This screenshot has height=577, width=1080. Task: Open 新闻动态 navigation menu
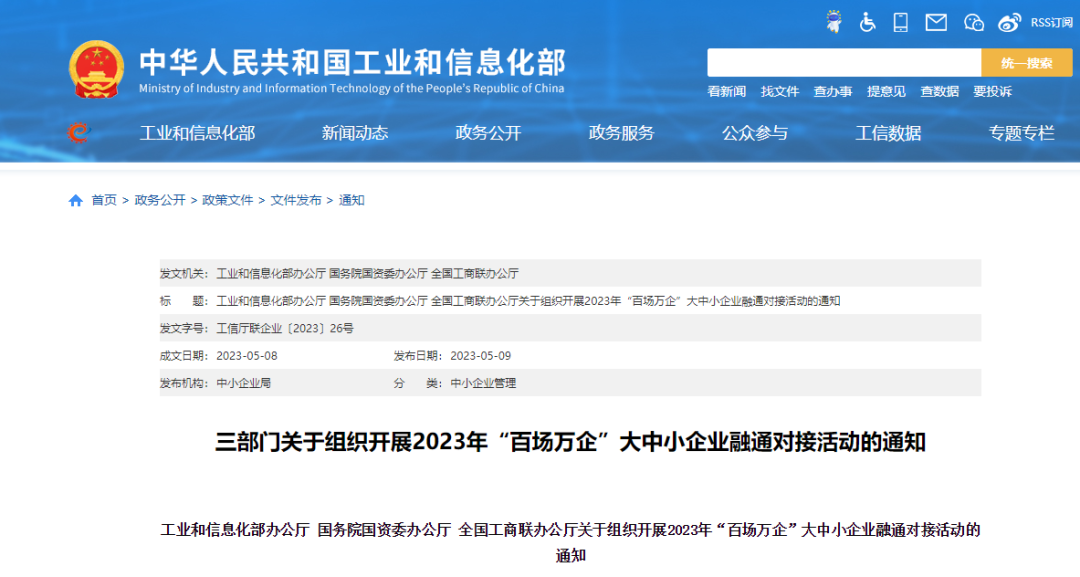click(355, 133)
